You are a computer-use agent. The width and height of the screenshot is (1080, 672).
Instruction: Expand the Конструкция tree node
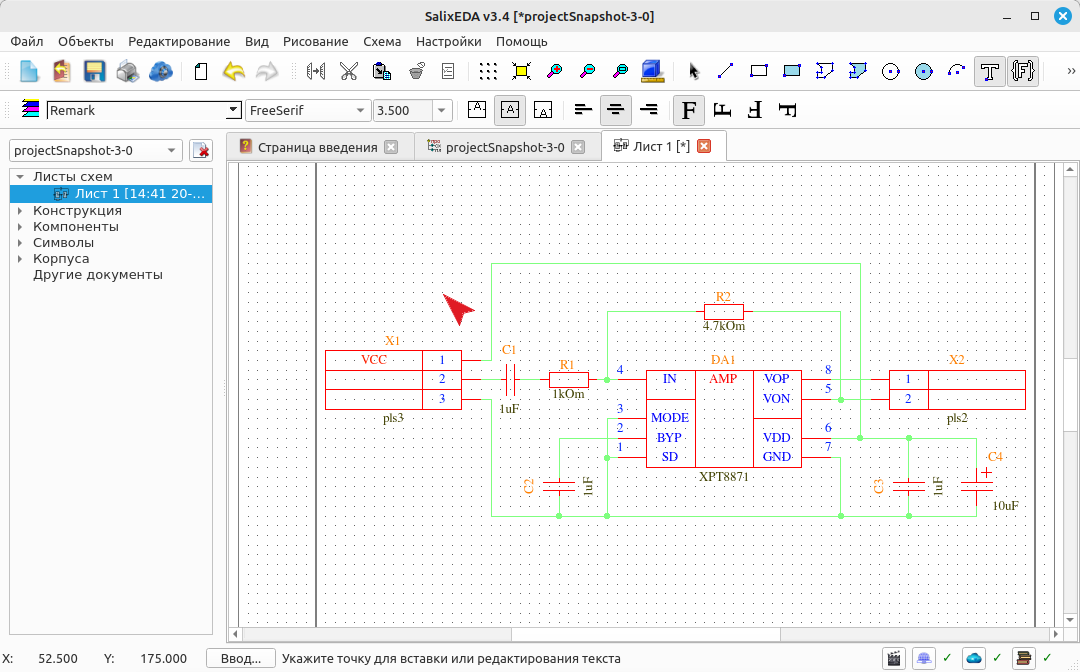point(20,211)
